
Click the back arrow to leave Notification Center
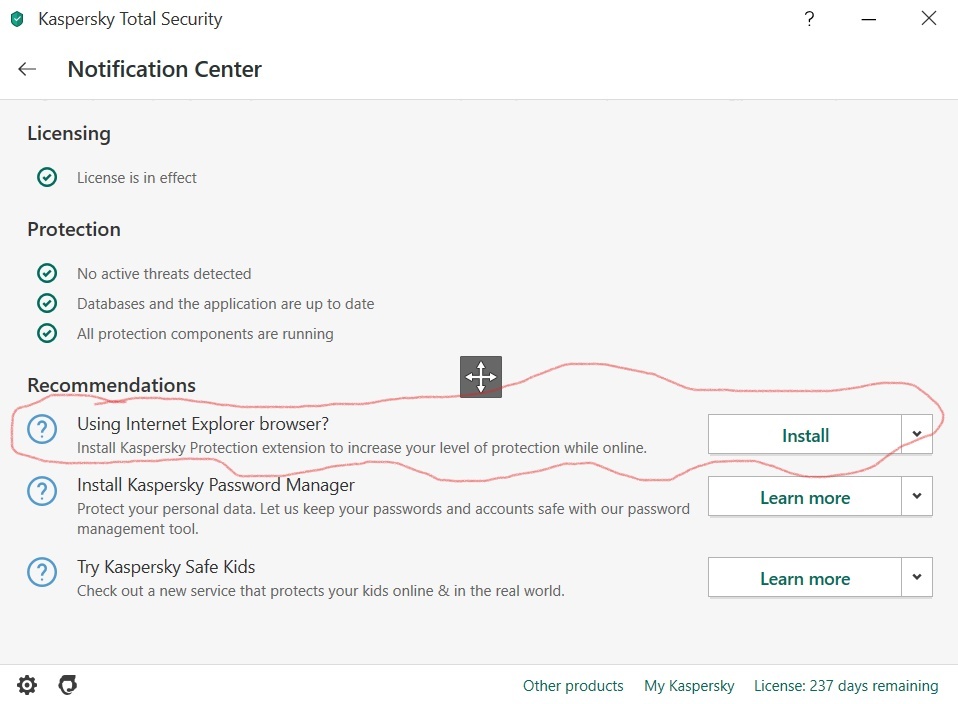27,69
